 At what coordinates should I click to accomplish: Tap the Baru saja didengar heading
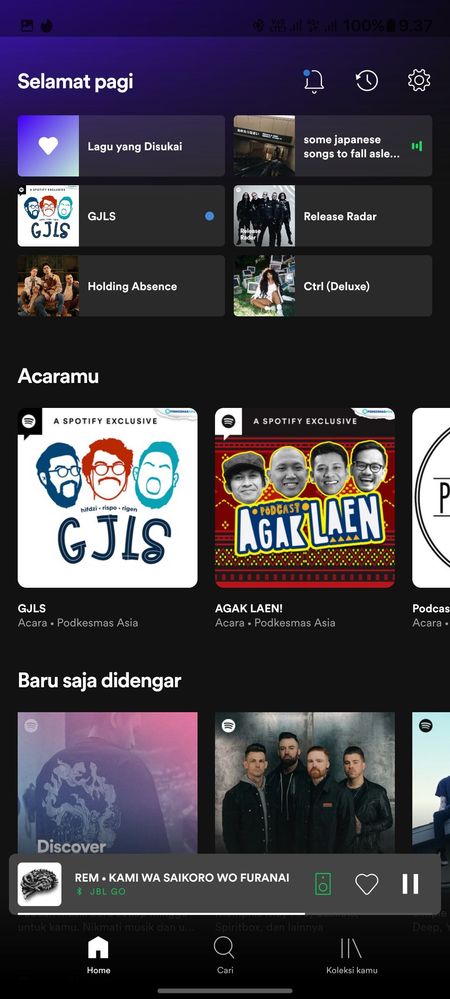pyautogui.click(x=99, y=680)
